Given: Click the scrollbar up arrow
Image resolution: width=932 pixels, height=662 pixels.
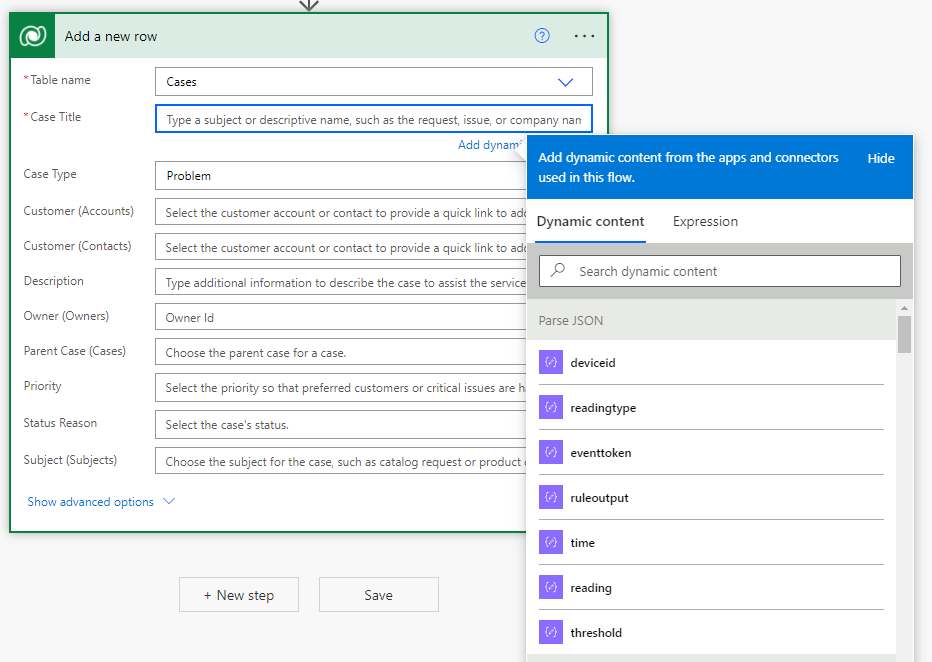Looking at the screenshot, I should 904,308.
